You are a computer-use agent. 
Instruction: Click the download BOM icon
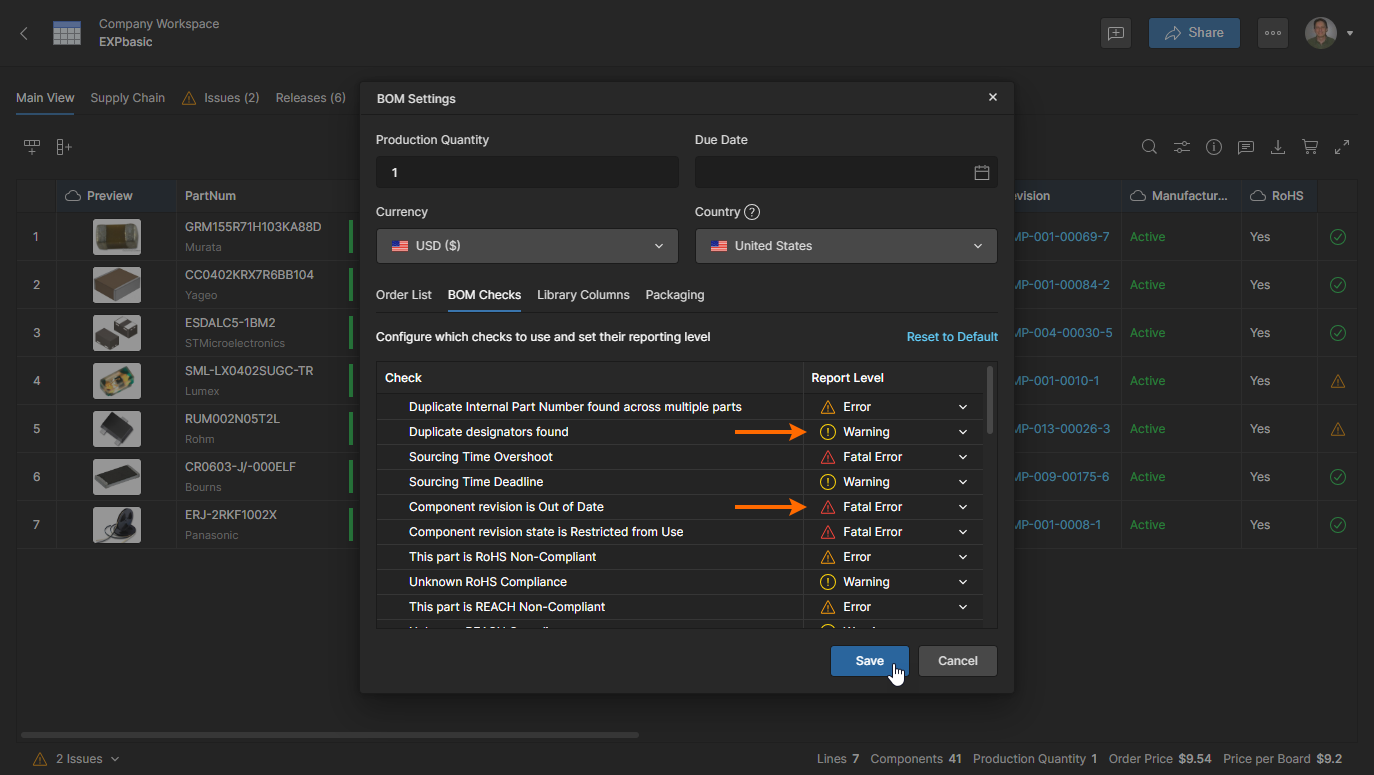[x=1277, y=147]
